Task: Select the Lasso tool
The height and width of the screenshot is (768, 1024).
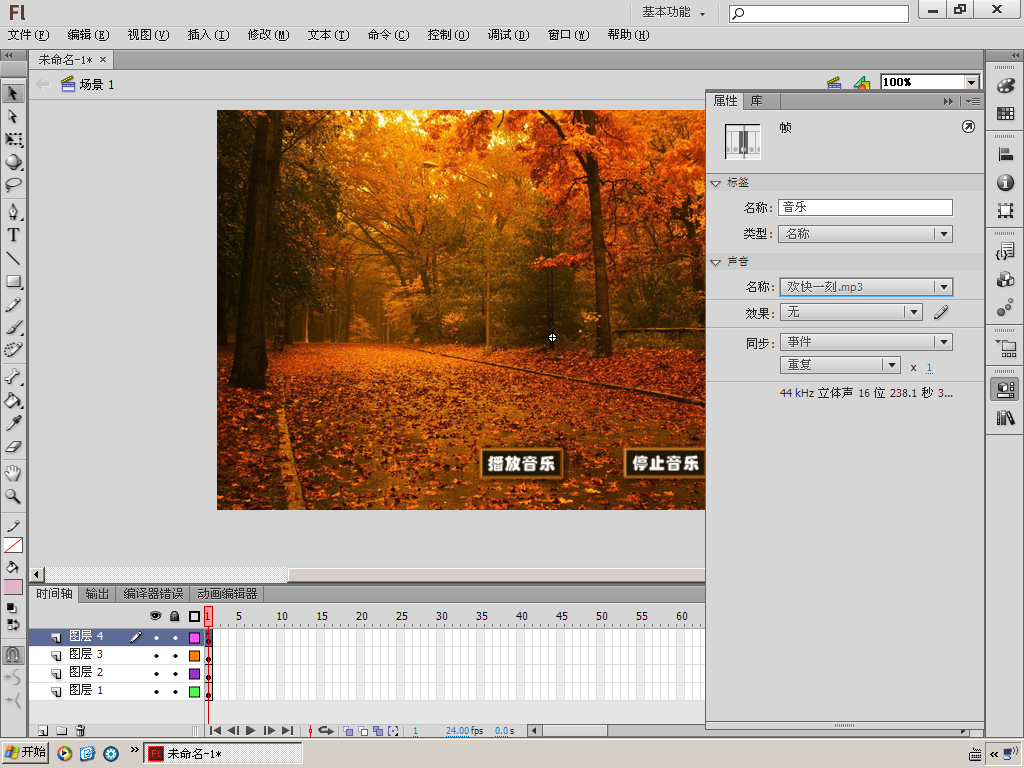Action: point(12,185)
